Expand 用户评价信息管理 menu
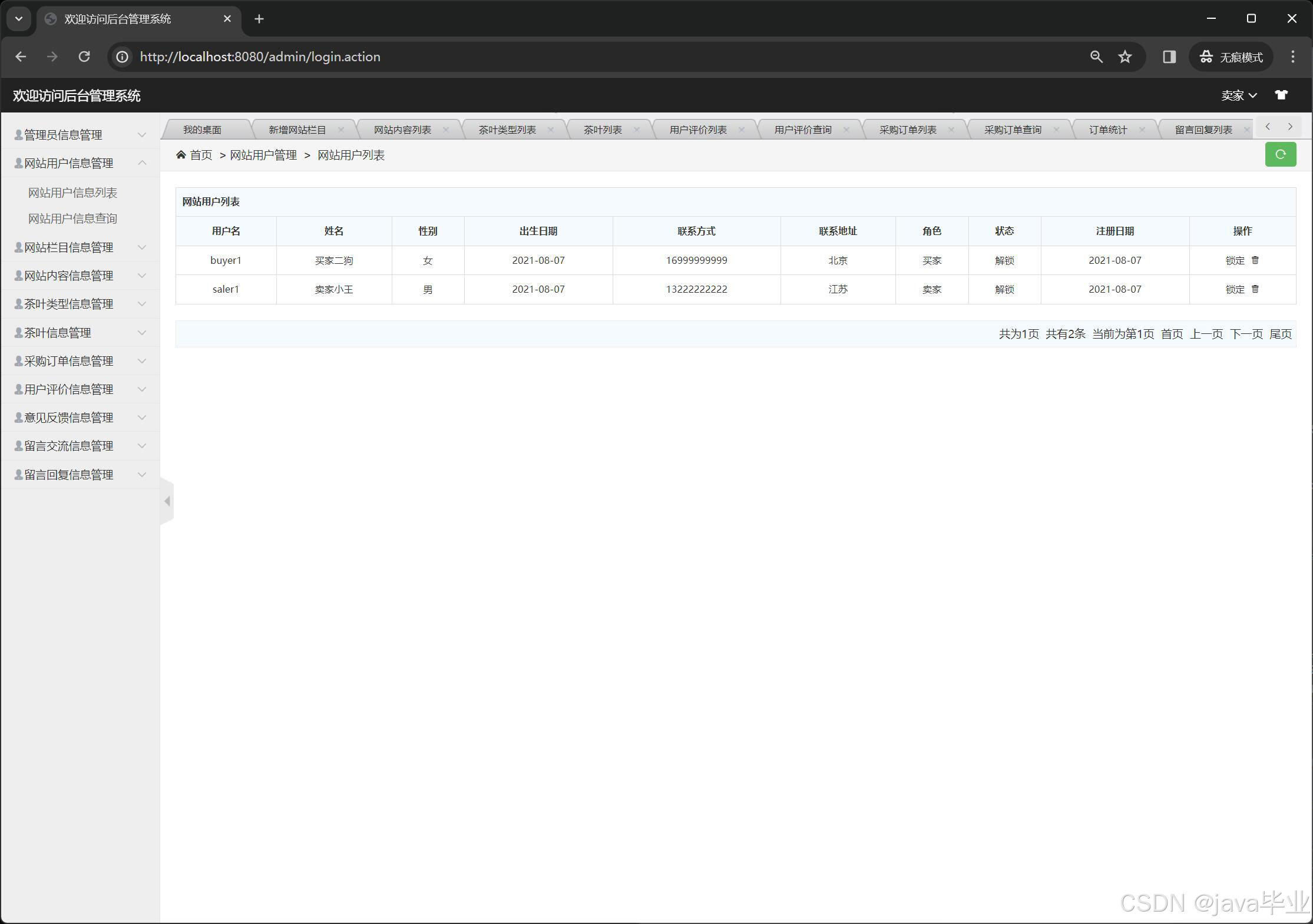1313x924 pixels. [x=80, y=389]
